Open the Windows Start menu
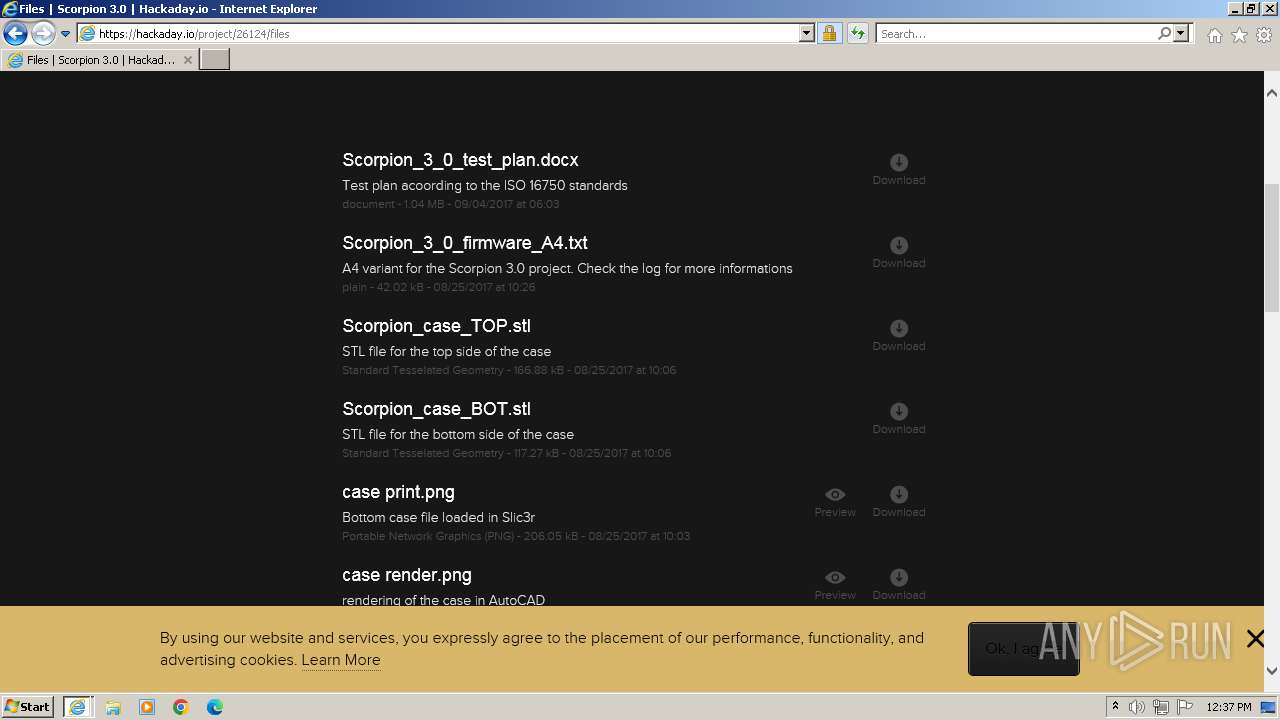Screen dimensions: 1280x720 (27, 706)
